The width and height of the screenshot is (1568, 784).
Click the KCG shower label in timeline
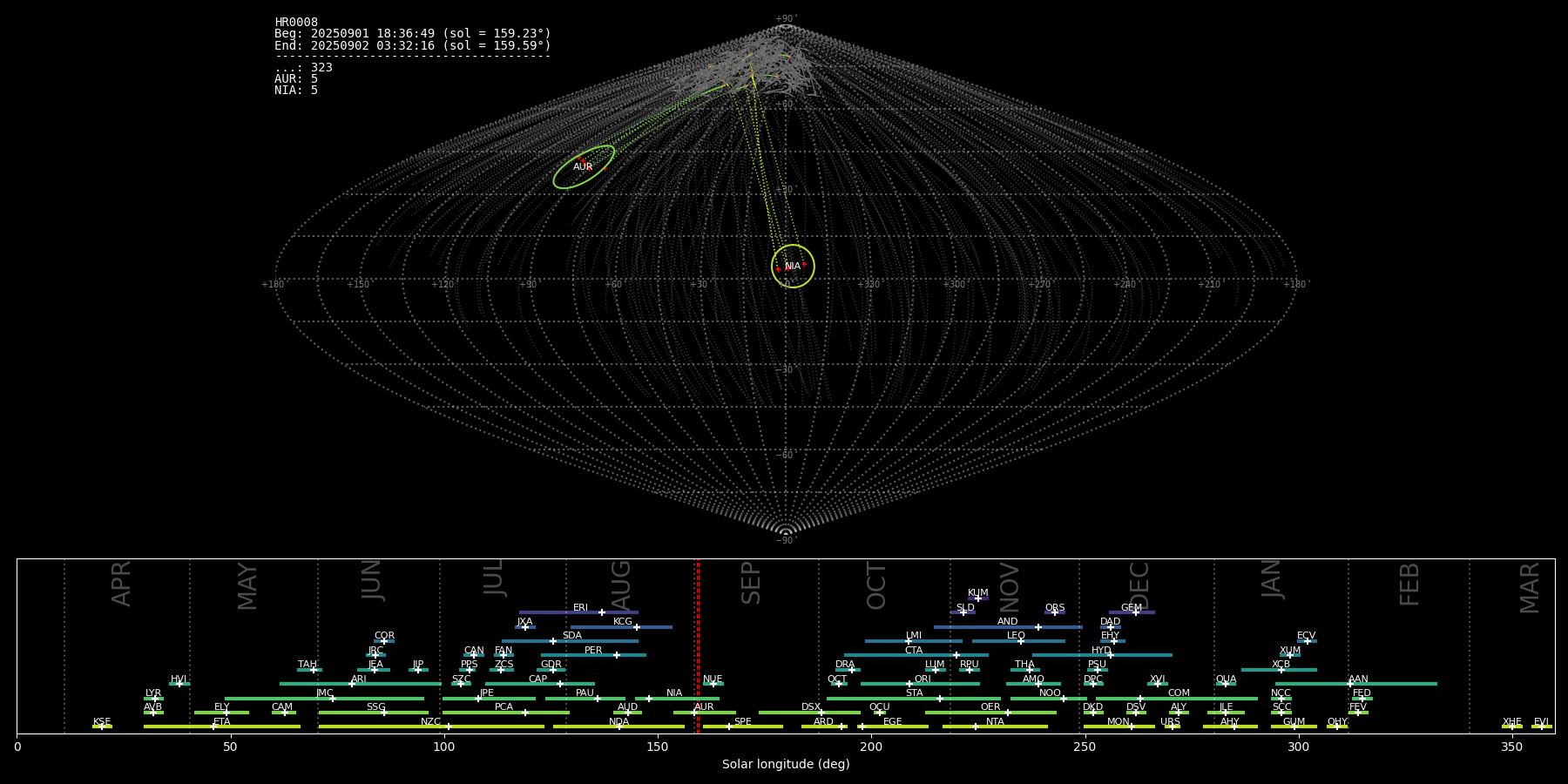[623, 622]
